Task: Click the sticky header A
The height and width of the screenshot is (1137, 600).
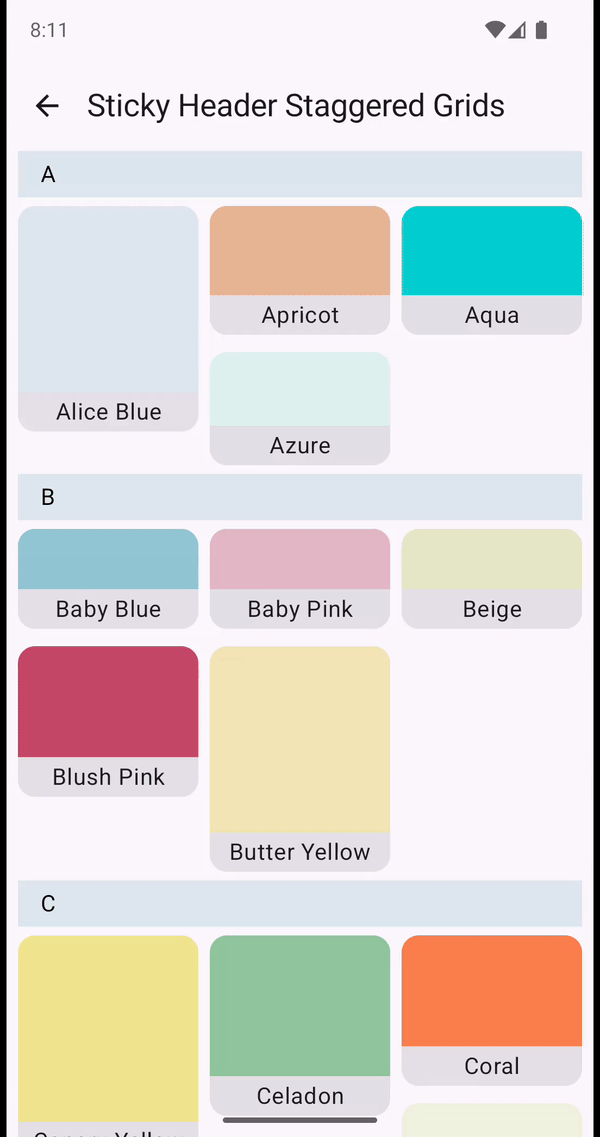Action: 300,174
